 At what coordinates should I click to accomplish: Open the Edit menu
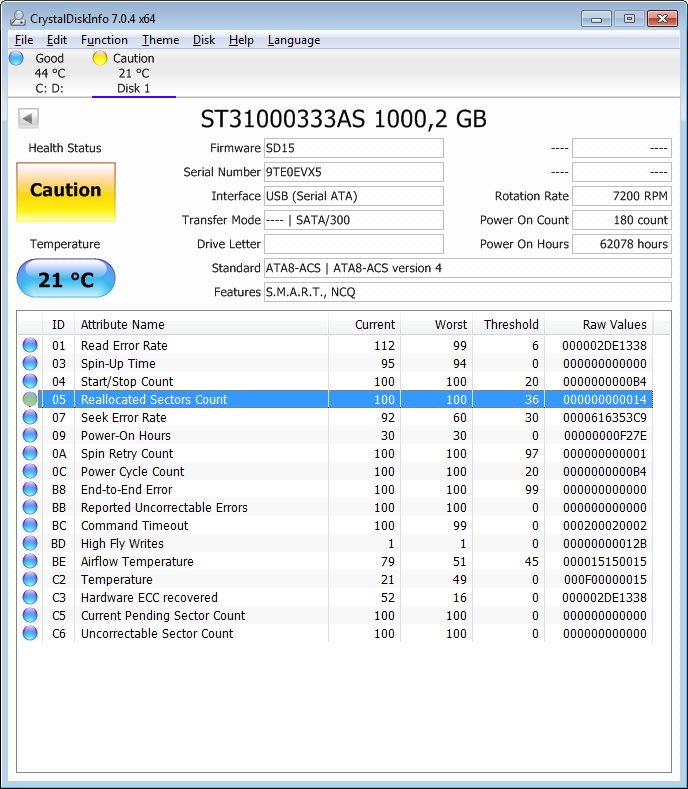point(57,40)
